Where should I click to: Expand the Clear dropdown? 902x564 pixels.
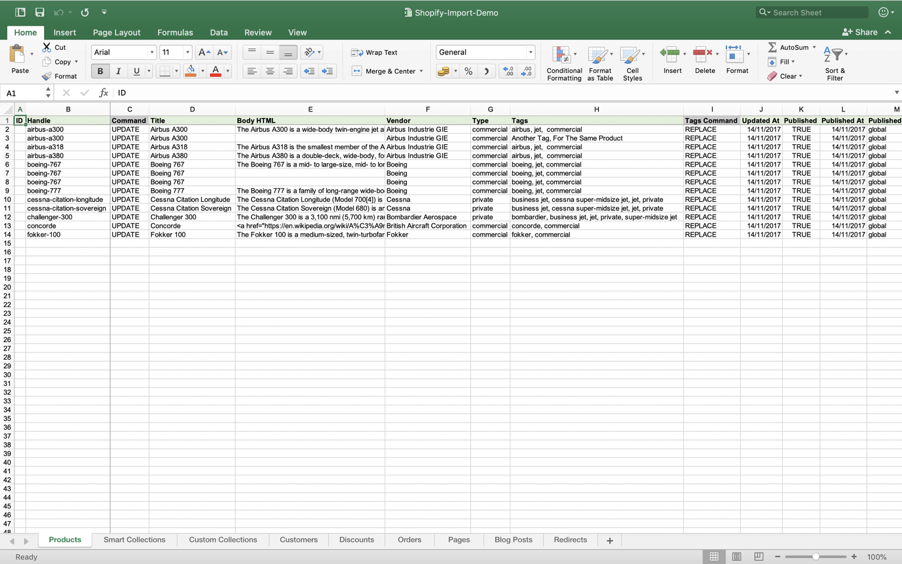coord(800,76)
